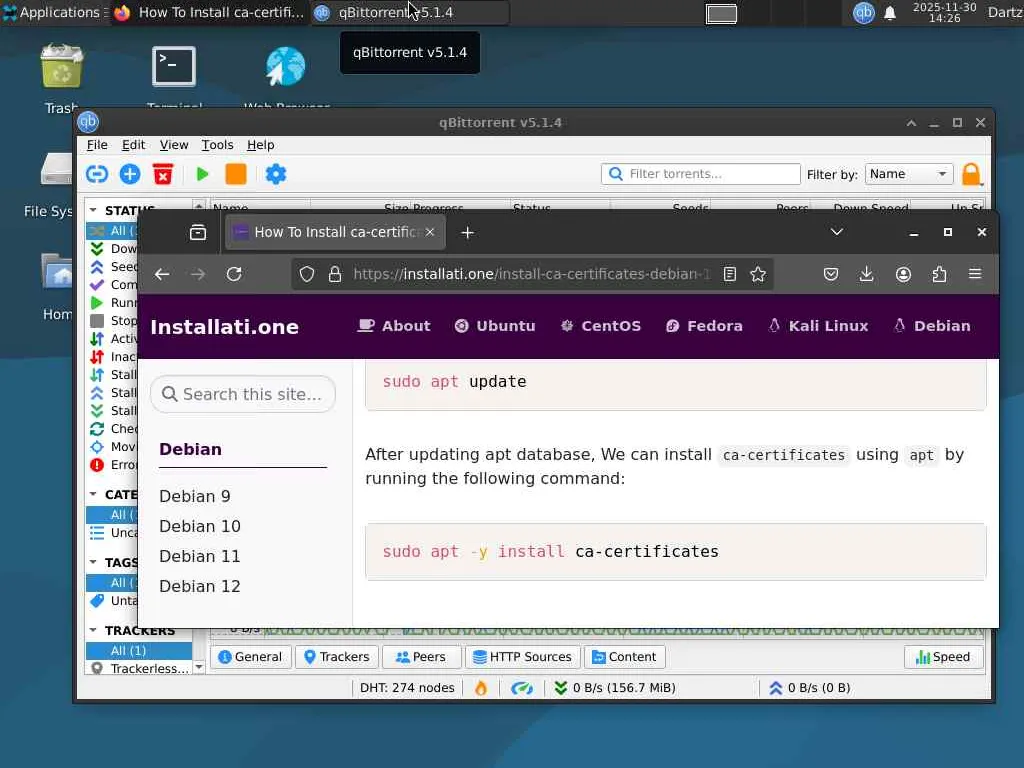Click the Firefox back arrow
Viewport: 1024px width, 768px height.
(x=162, y=274)
